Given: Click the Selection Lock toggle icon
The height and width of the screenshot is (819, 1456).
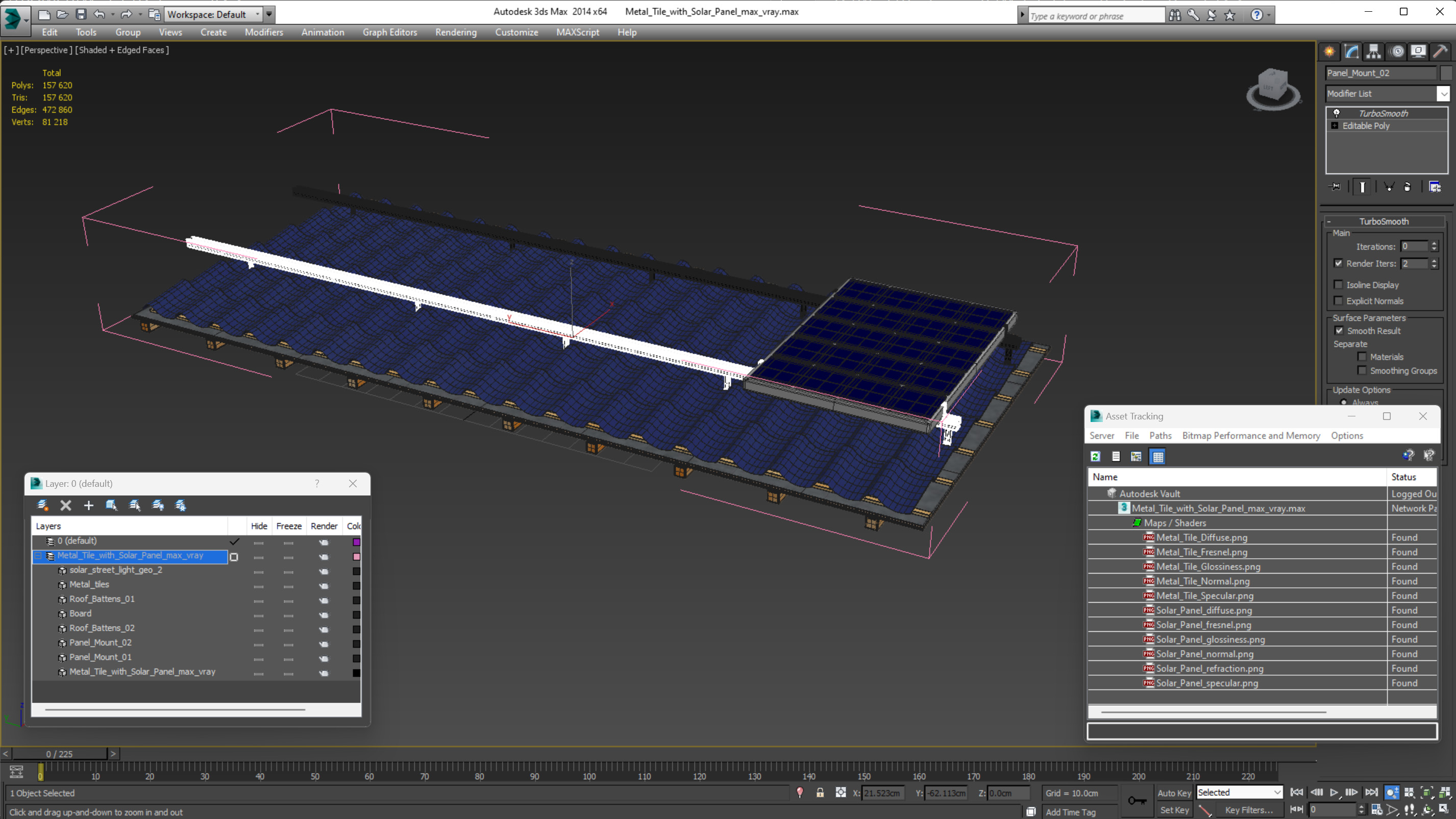Looking at the screenshot, I should pos(820,792).
